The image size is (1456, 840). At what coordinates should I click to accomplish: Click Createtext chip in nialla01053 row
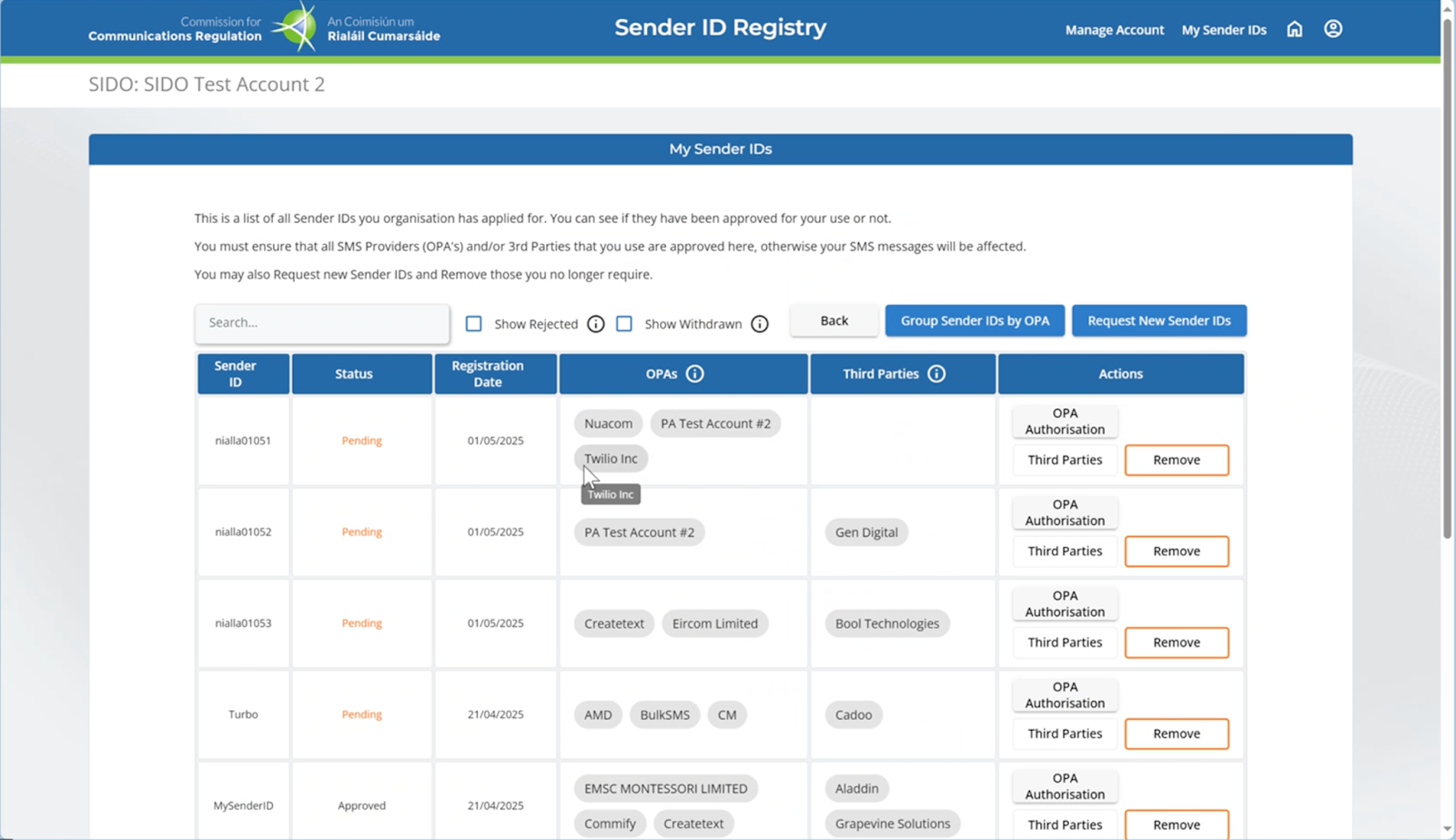click(613, 623)
